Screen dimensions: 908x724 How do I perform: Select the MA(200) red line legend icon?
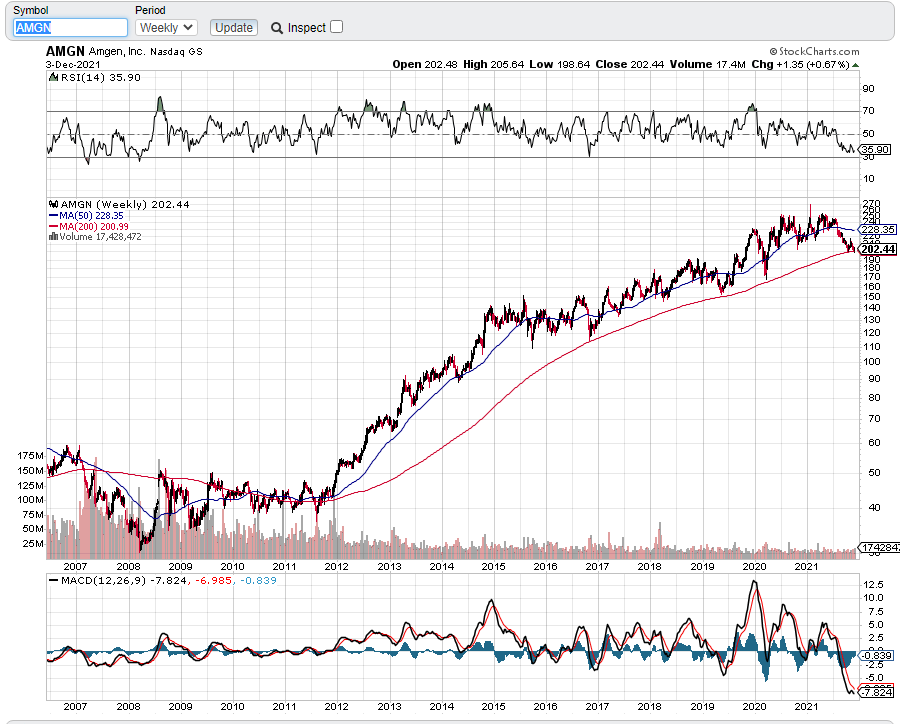coord(53,225)
